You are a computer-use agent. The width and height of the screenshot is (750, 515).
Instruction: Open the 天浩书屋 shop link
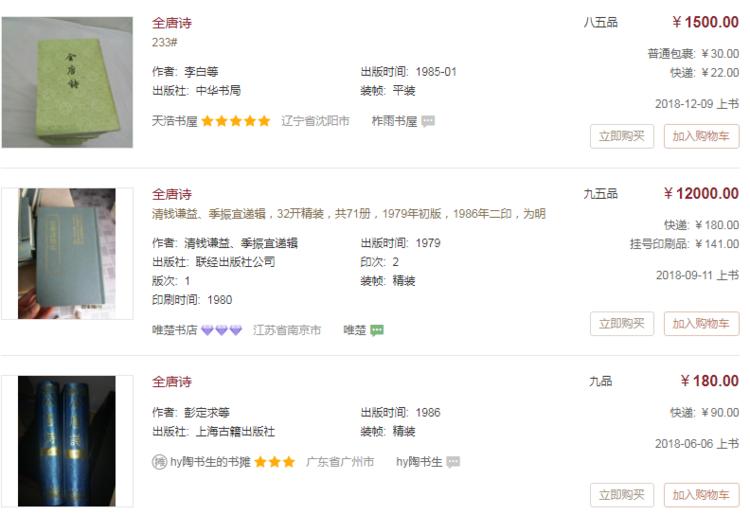pos(175,121)
